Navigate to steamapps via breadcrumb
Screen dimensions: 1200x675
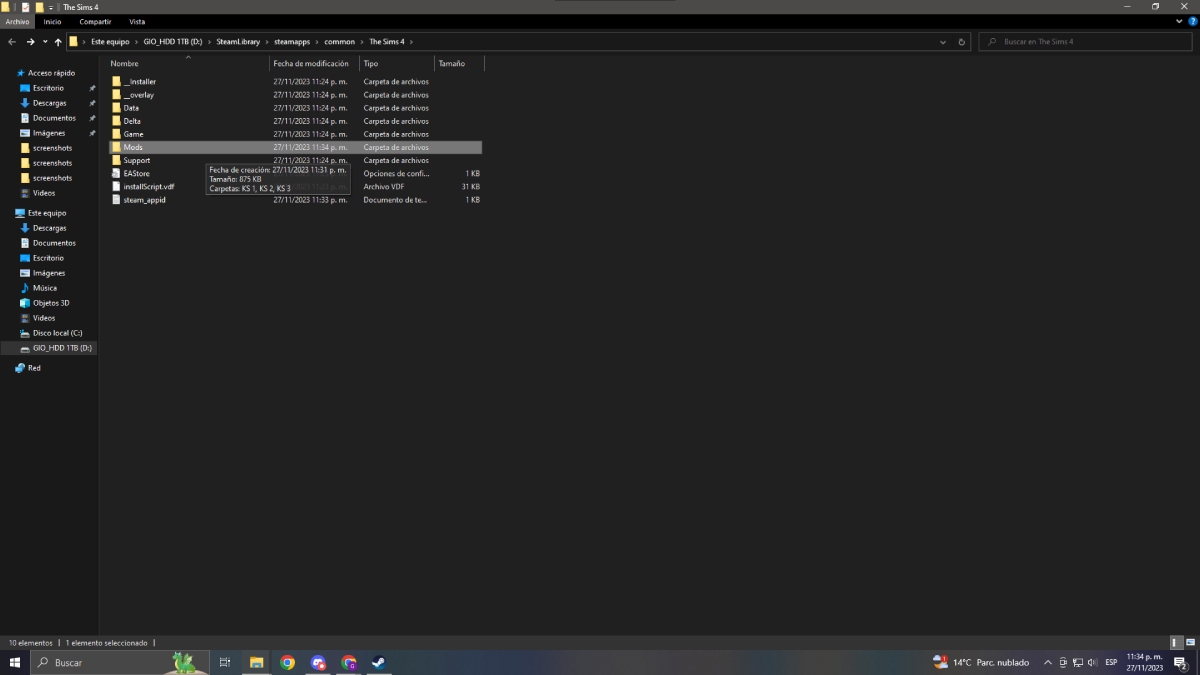pos(293,41)
